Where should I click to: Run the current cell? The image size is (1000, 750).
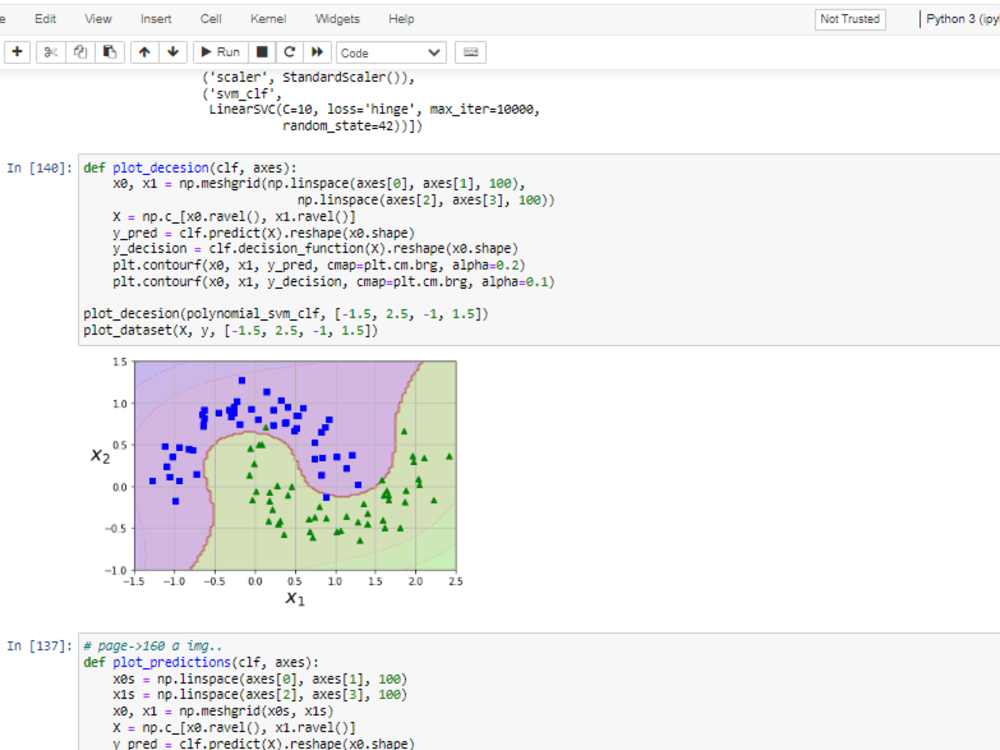point(220,52)
